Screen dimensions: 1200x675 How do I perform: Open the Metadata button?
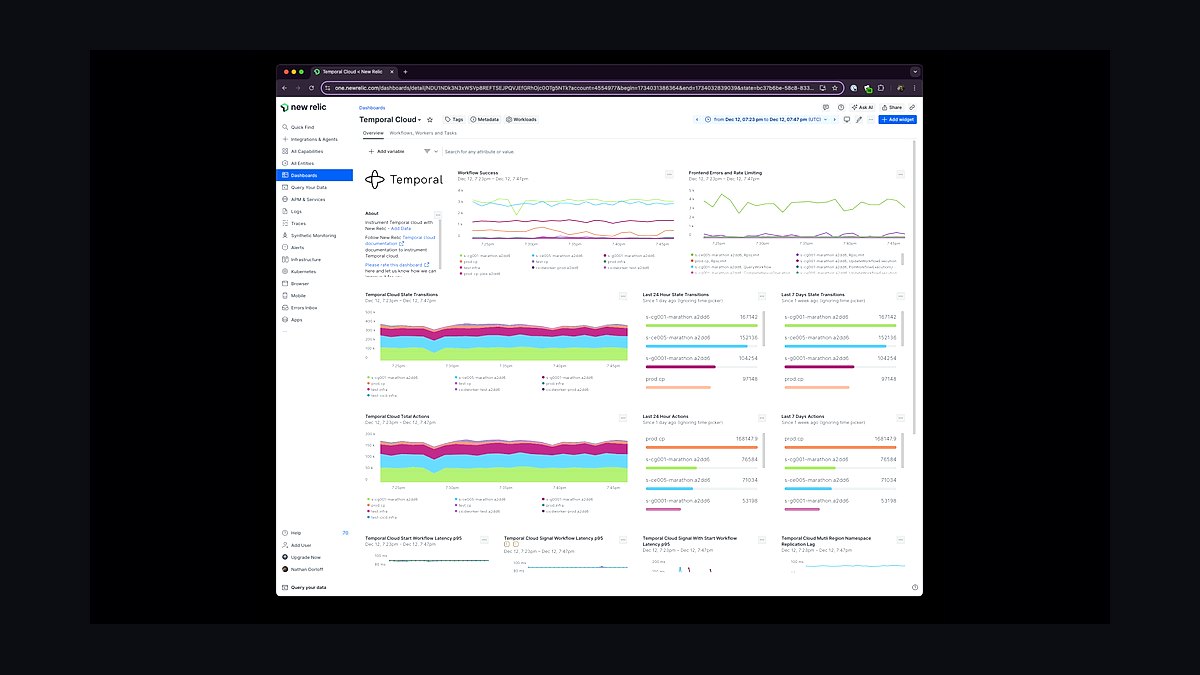(484, 119)
